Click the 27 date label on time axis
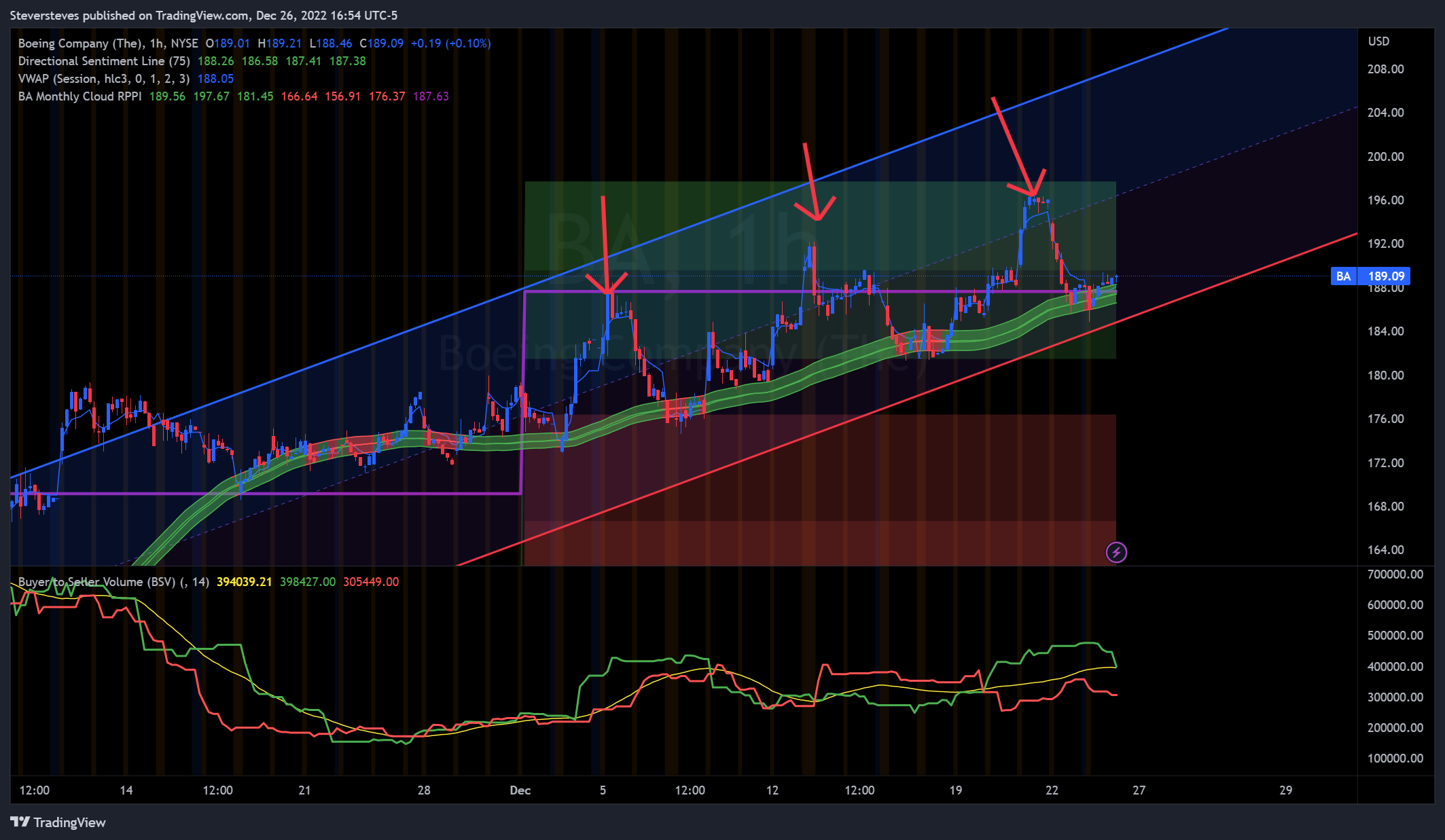 click(x=1139, y=790)
